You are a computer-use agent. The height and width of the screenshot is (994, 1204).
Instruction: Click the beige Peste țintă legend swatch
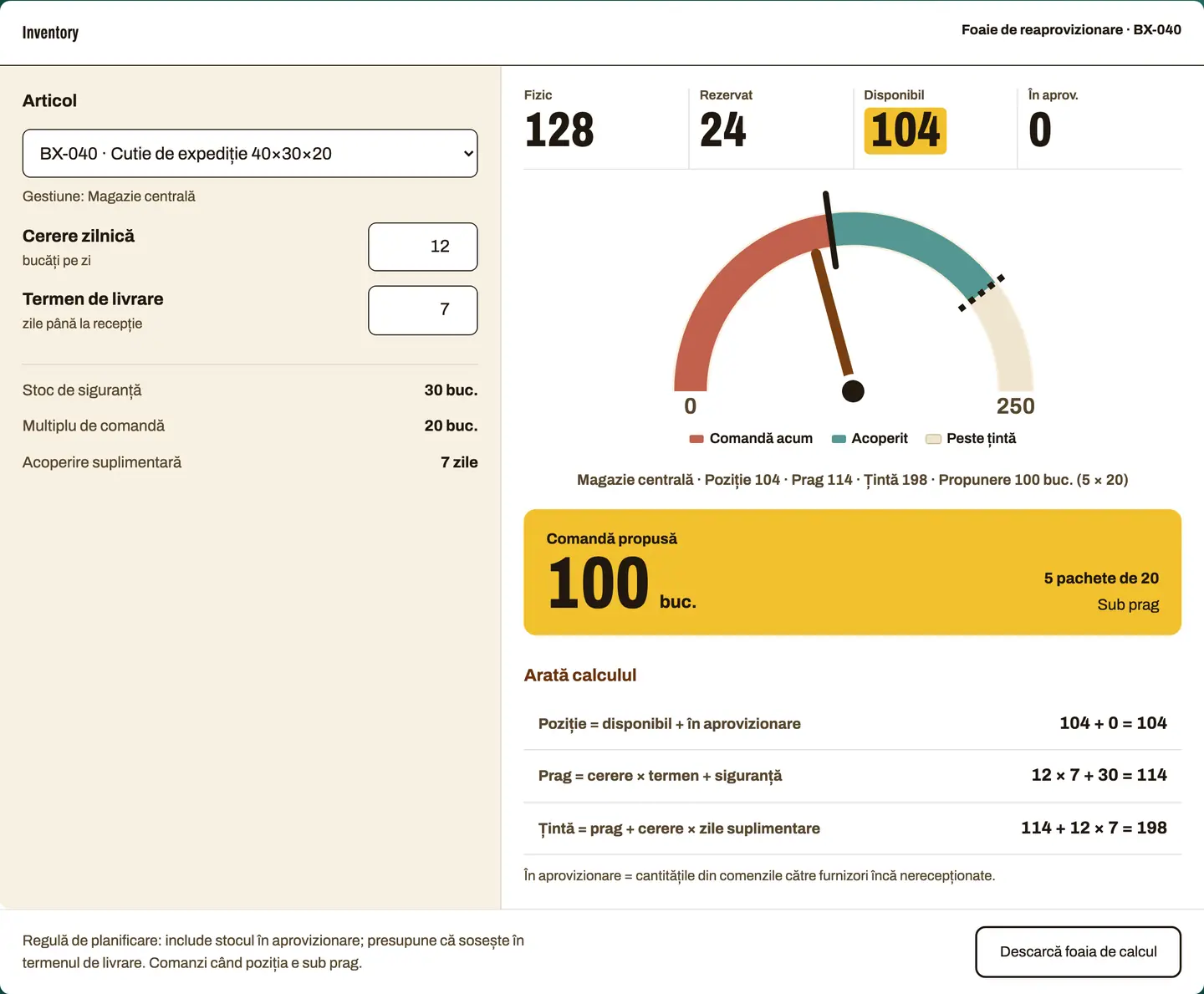(934, 439)
